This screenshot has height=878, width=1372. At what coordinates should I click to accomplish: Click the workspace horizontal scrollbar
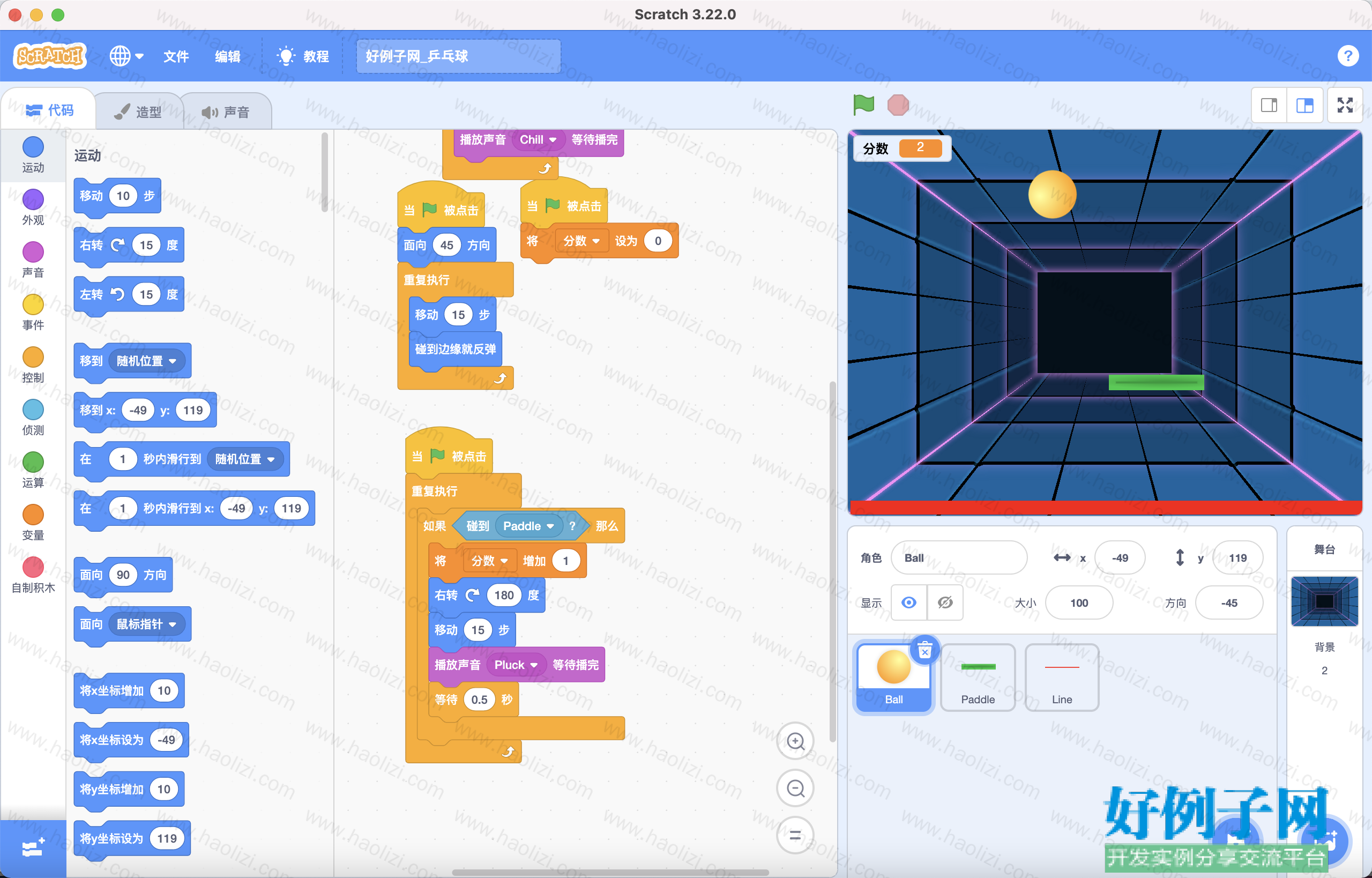click(x=610, y=872)
